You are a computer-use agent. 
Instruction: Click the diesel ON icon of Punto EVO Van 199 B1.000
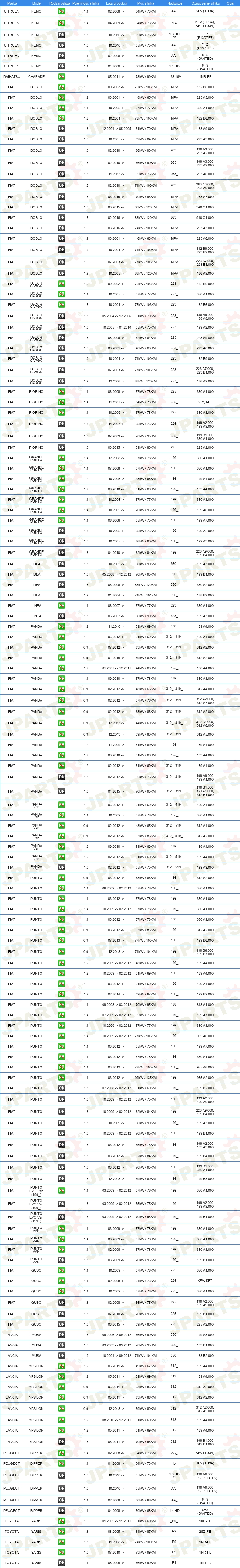(x=61, y=1217)
